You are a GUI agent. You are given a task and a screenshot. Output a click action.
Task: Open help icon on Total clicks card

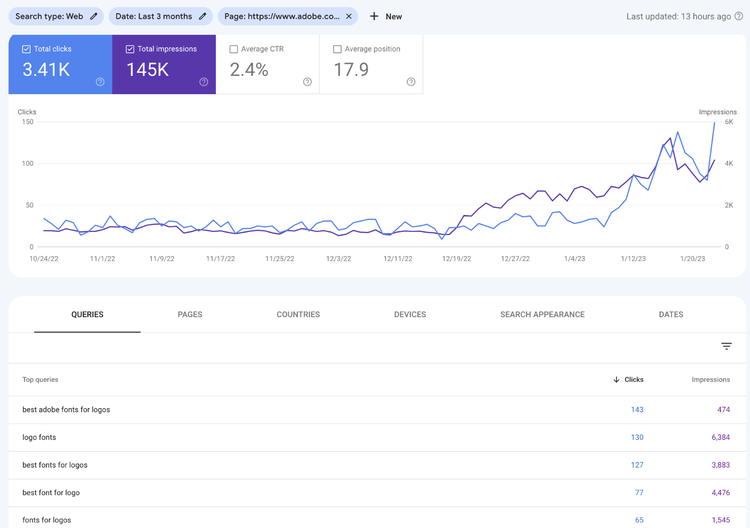coord(100,82)
